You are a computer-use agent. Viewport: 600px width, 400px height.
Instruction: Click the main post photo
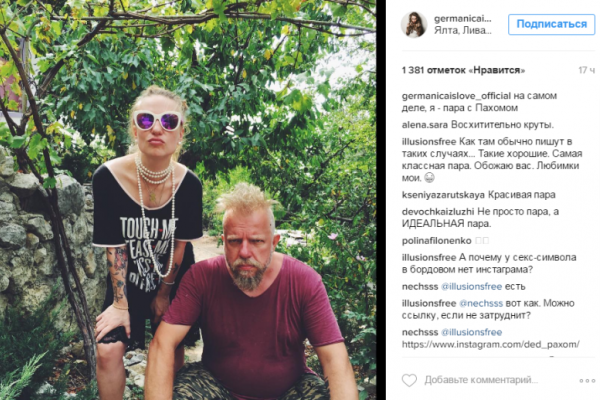(188, 200)
